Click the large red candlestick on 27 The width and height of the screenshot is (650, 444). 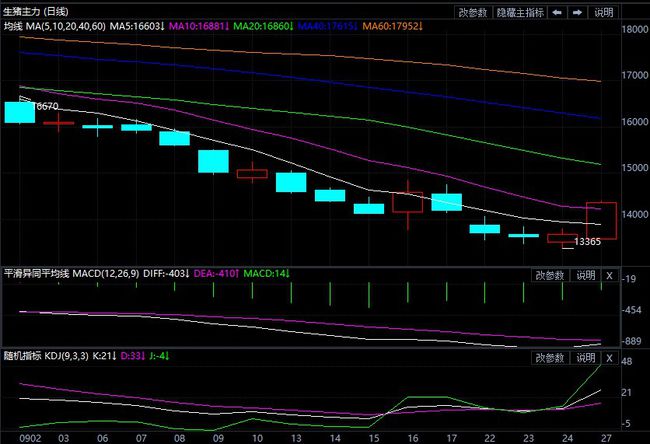601,220
